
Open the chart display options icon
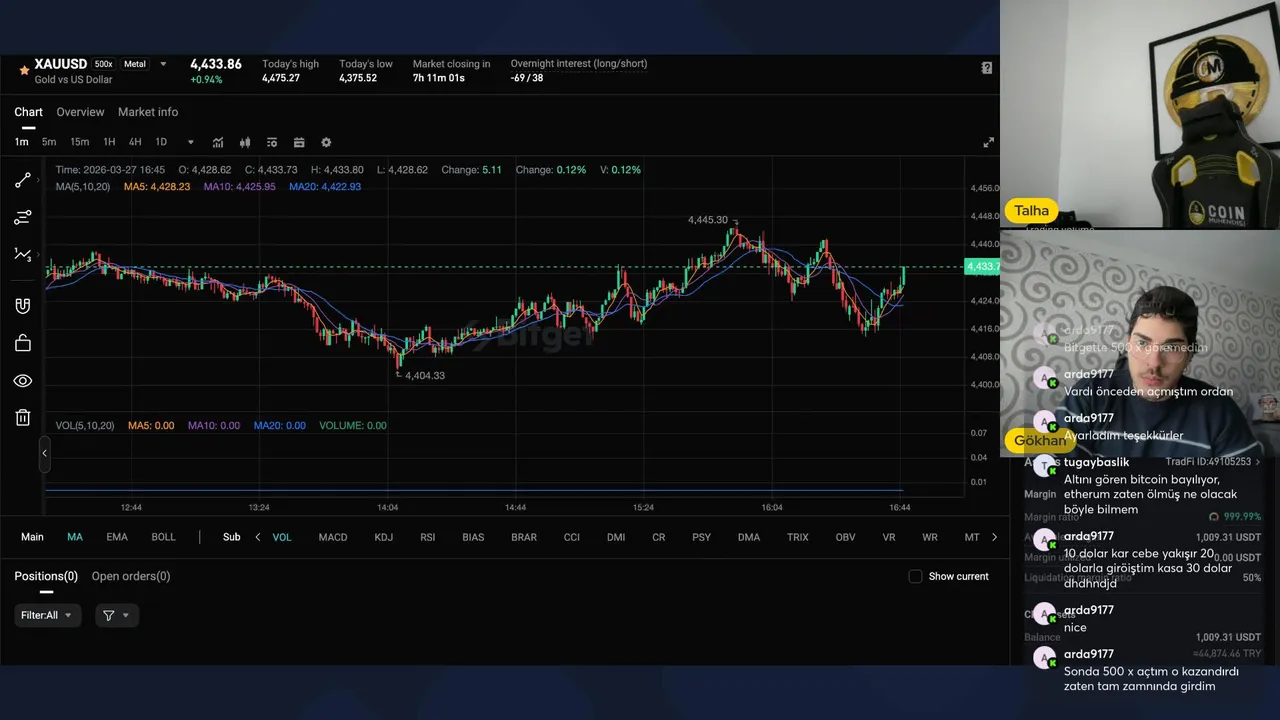pos(272,142)
